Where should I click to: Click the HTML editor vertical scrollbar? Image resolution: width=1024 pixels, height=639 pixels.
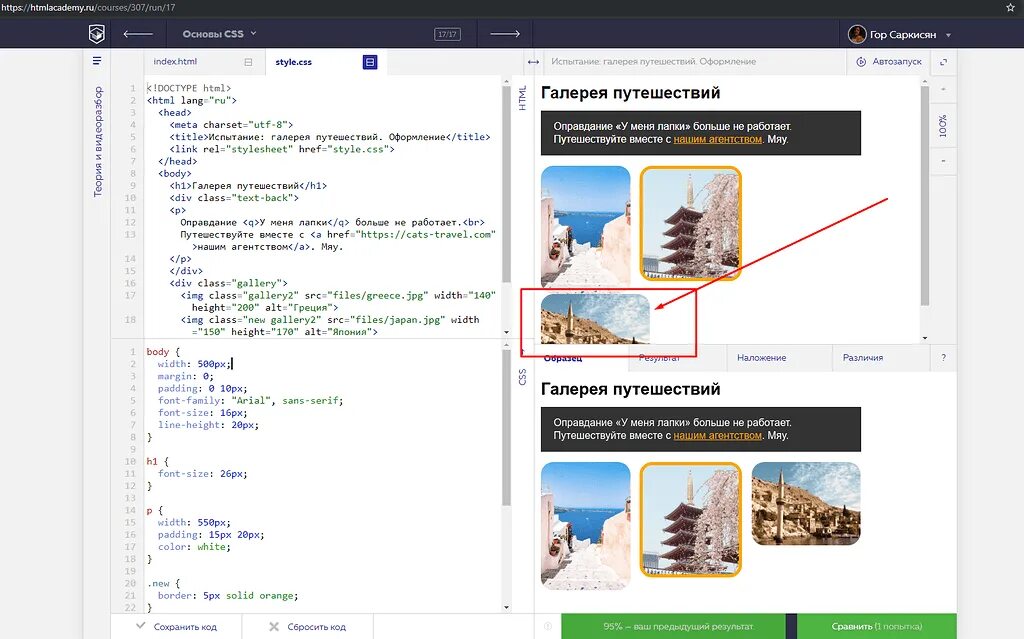(507, 185)
